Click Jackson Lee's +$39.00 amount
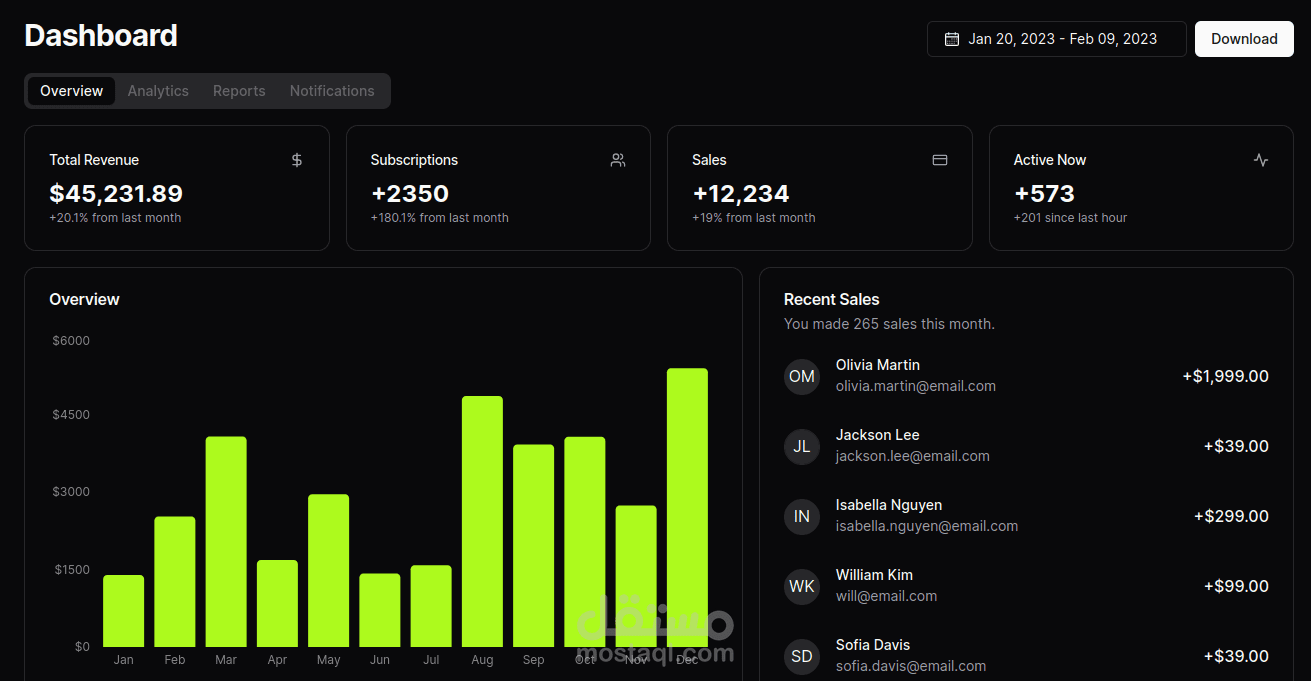This screenshot has height=681, width=1311. pos(1236,446)
